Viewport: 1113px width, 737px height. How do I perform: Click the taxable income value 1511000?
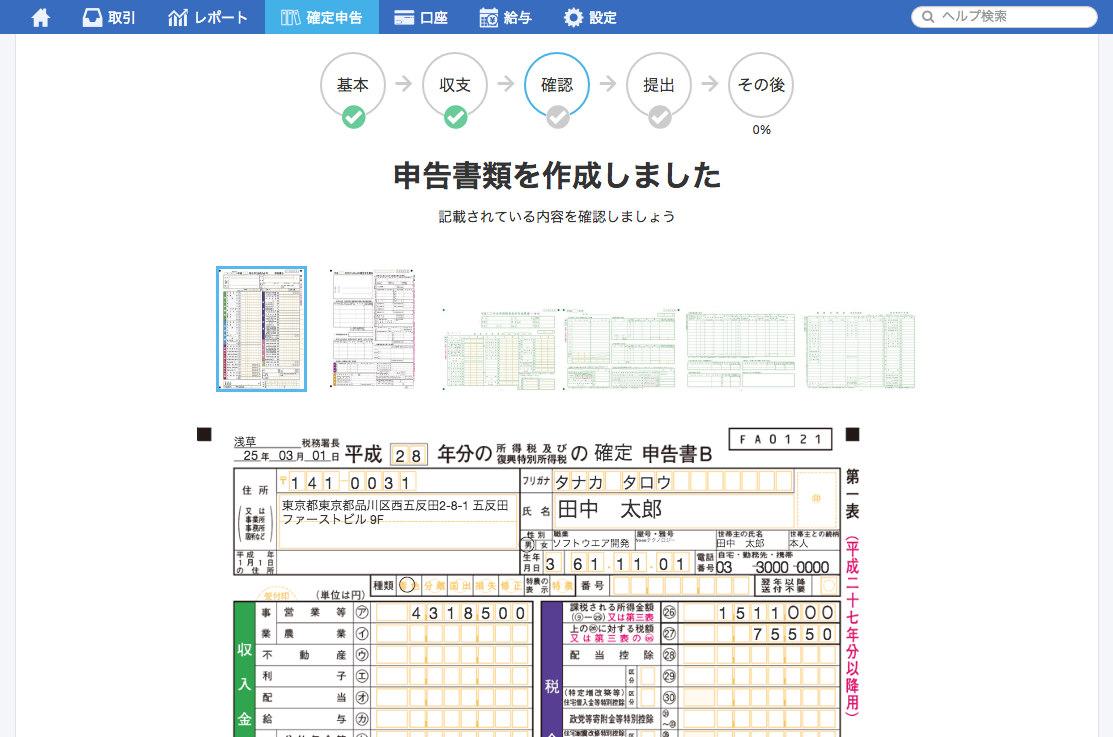click(776, 613)
